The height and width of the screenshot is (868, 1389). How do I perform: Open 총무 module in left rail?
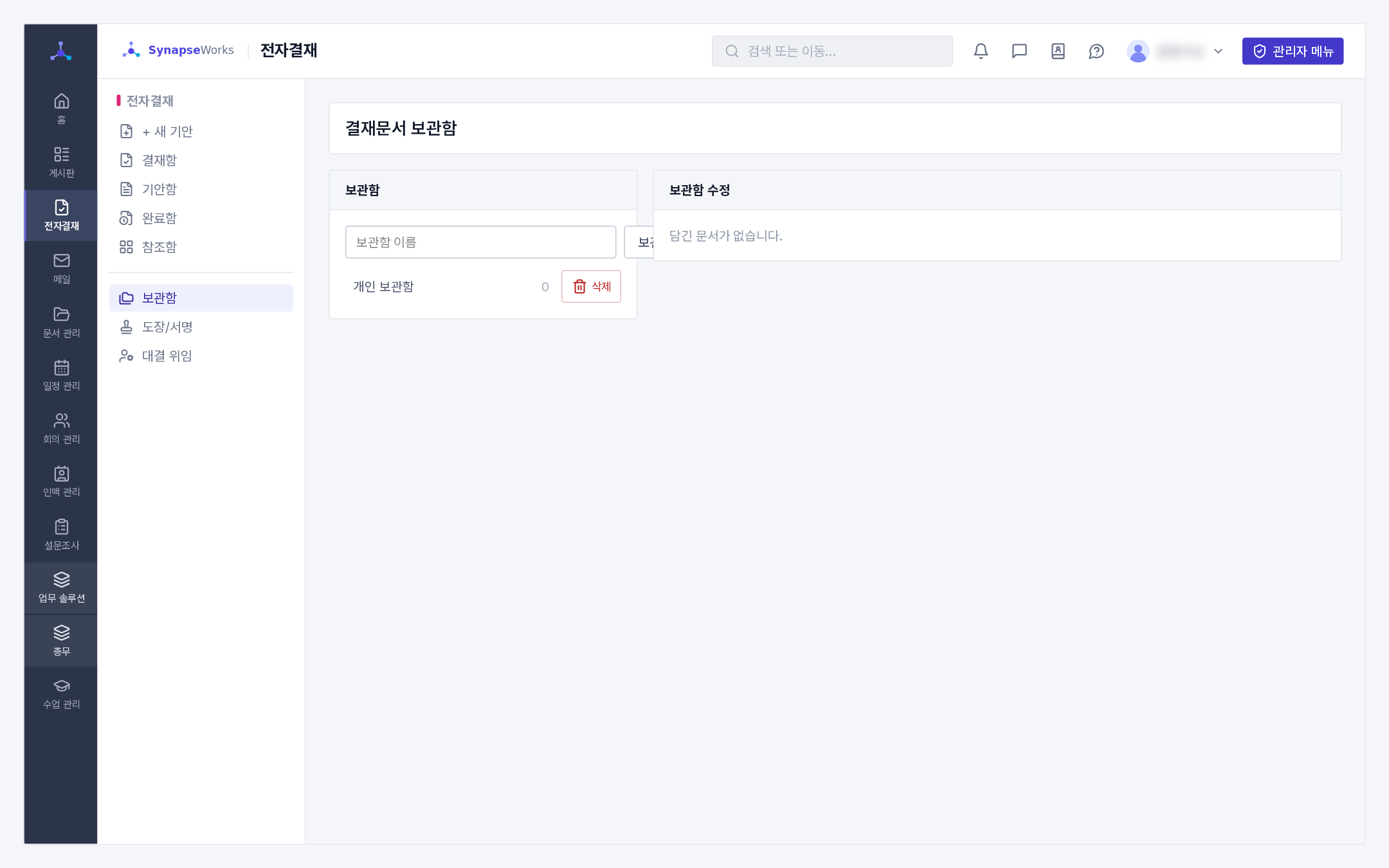pos(61,640)
